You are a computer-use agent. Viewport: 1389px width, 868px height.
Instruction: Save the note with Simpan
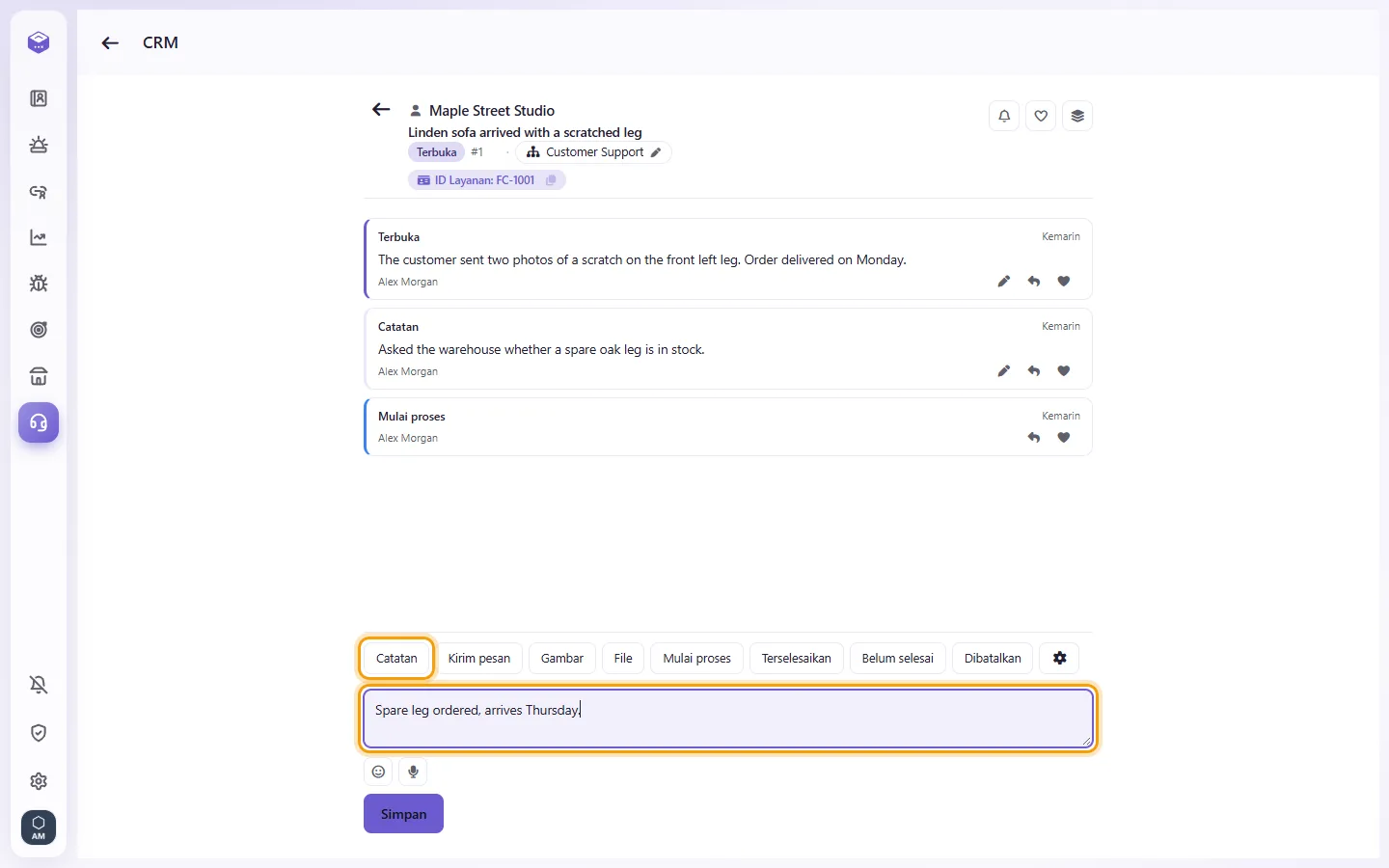tap(403, 814)
